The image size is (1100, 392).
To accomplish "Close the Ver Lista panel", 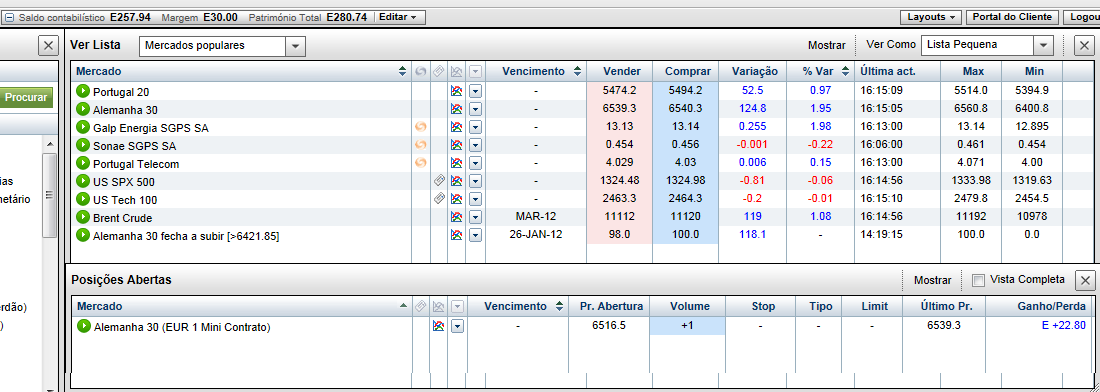I will click(x=1085, y=46).
